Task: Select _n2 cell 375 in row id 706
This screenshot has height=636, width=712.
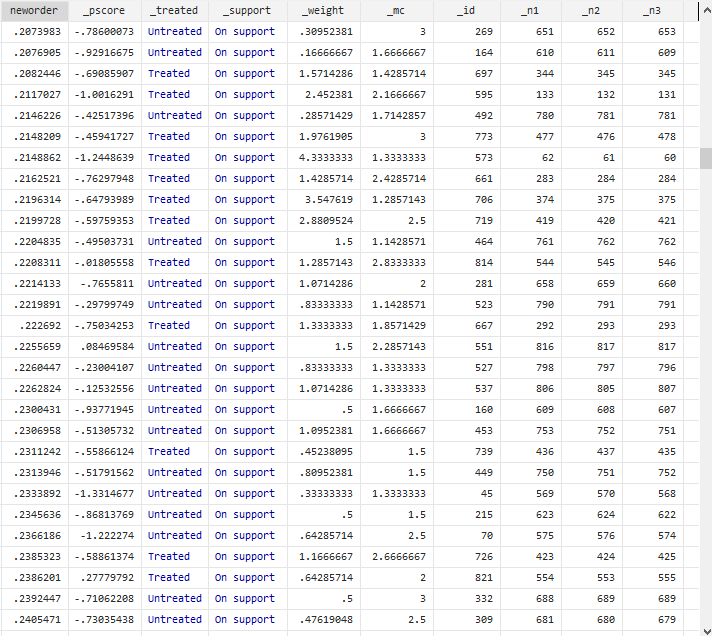Action: [x=592, y=200]
